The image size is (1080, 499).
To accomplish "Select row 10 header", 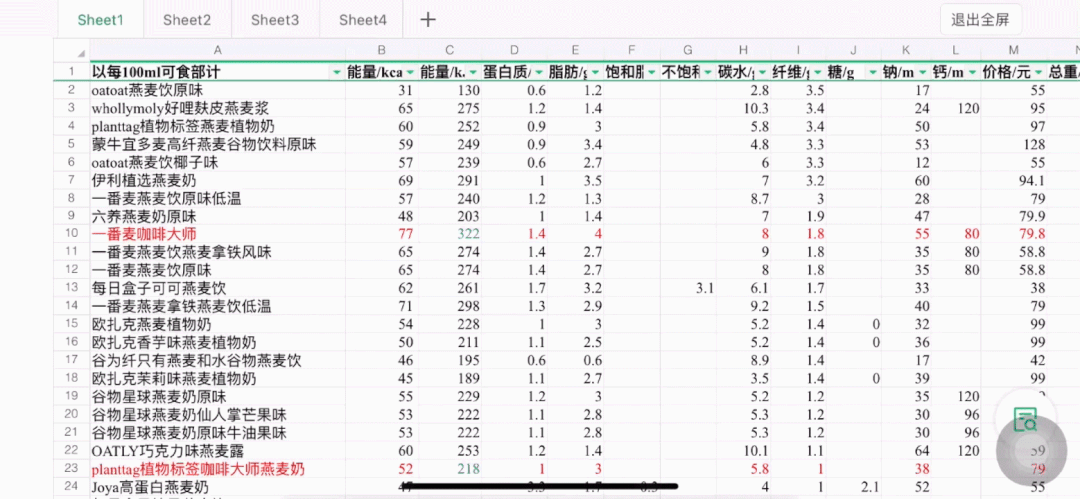I will [x=72, y=234].
